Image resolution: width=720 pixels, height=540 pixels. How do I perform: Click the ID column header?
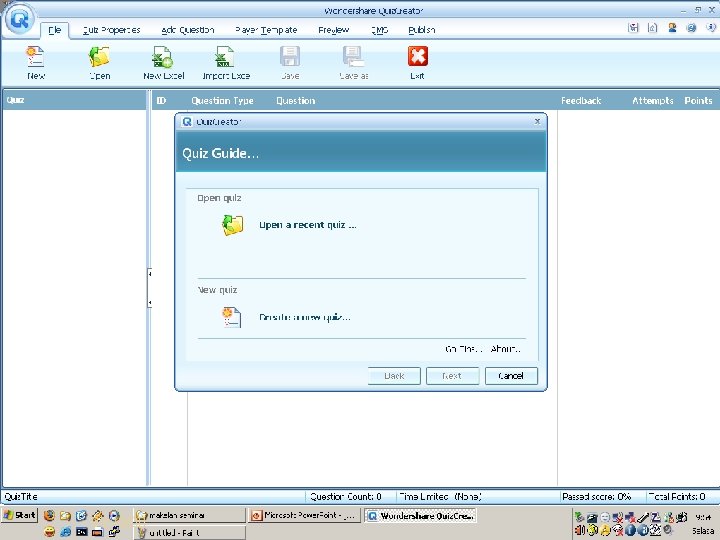coord(161,101)
